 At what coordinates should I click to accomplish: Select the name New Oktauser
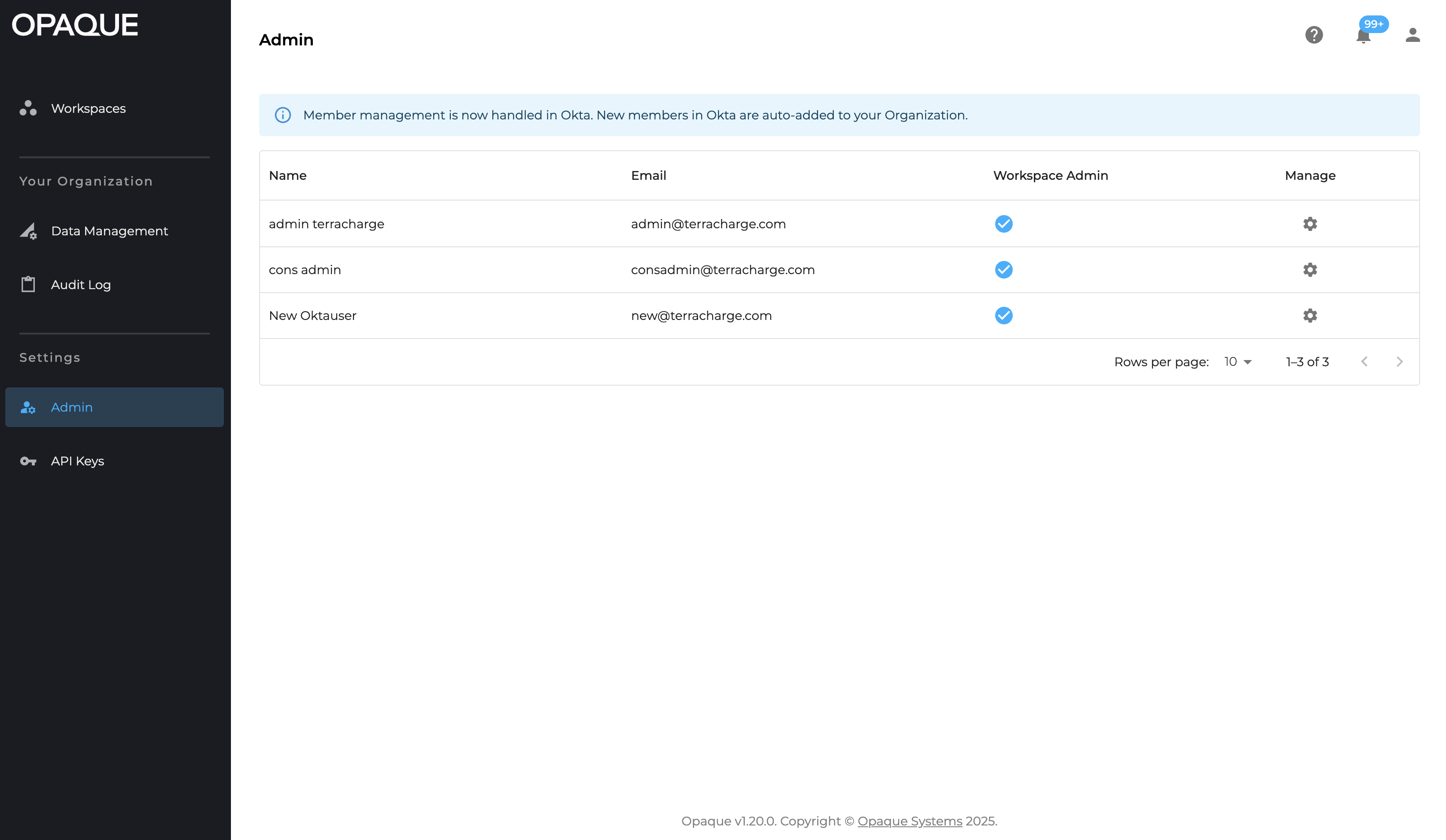pyautogui.click(x=313, y=316)
